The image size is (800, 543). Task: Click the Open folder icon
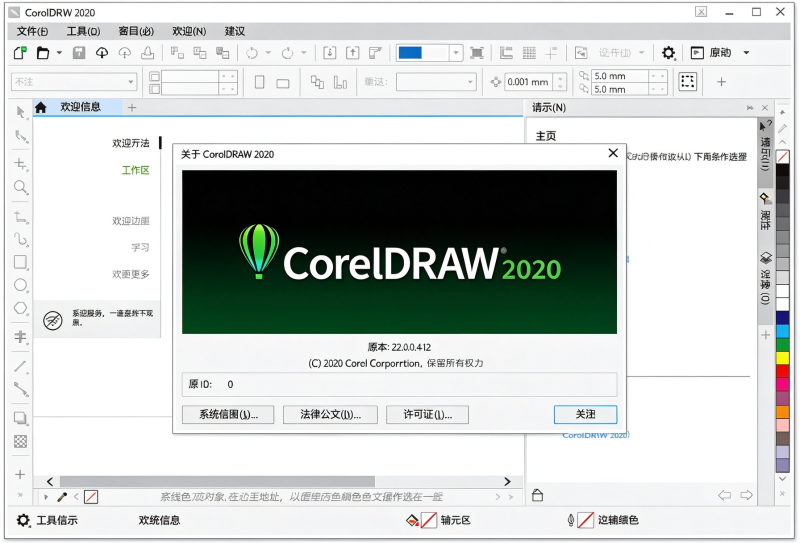tap(43, 53)
